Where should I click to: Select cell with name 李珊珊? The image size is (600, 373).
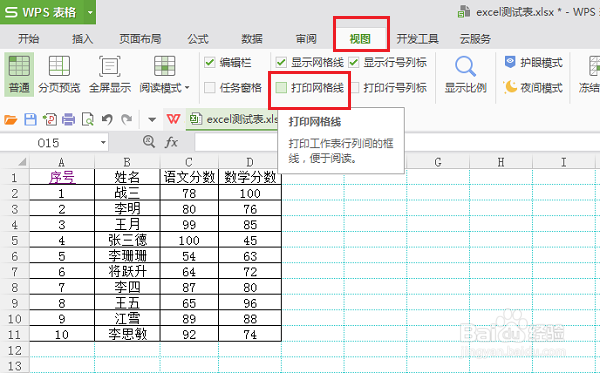[x=127, y=256]
